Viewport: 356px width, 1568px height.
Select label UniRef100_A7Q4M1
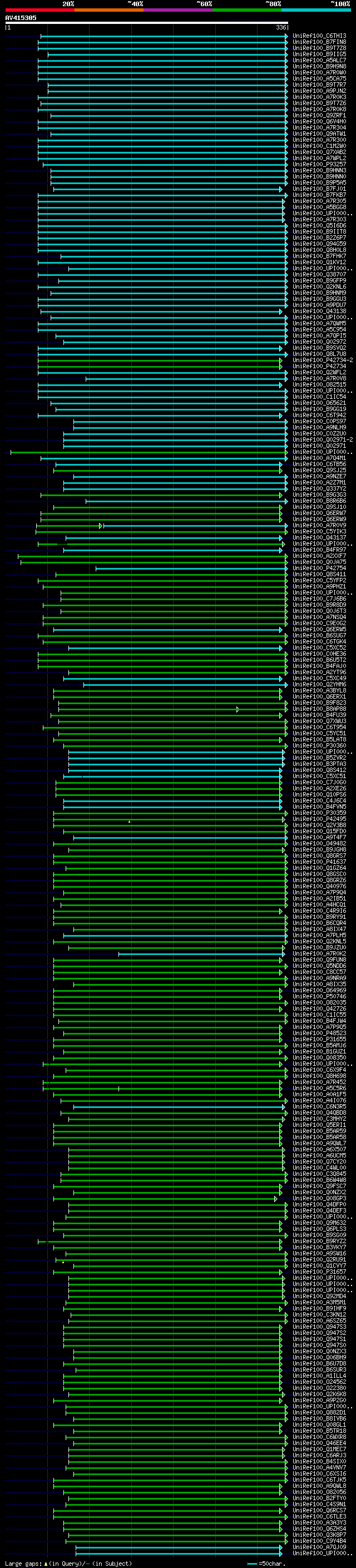tap(319, 458)
